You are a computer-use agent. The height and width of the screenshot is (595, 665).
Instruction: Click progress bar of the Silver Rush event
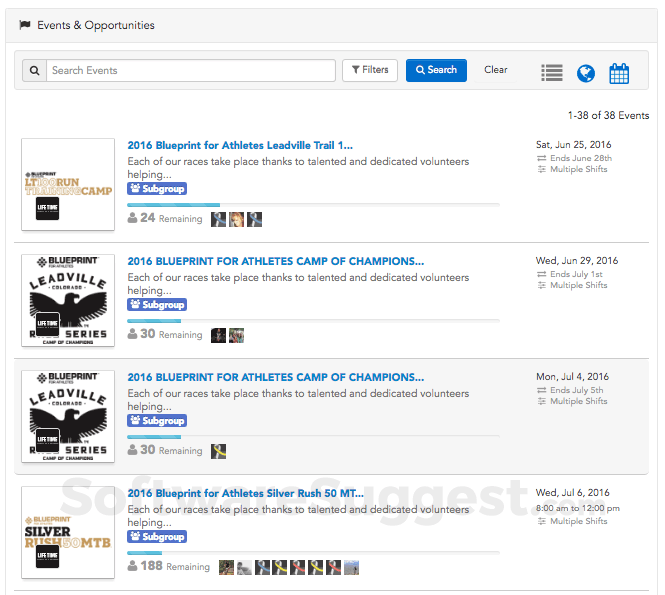coord(313,553)
